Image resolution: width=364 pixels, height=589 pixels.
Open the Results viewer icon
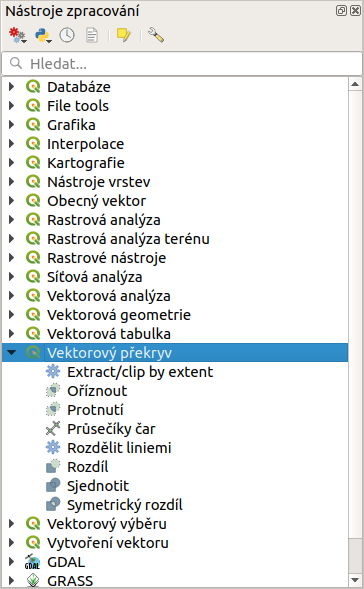(92, 35)
